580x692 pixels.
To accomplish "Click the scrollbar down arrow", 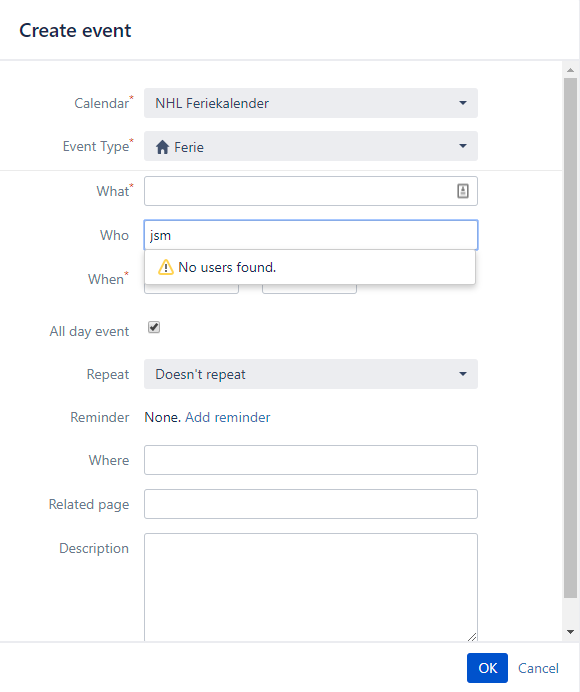I will coord(570,632).
